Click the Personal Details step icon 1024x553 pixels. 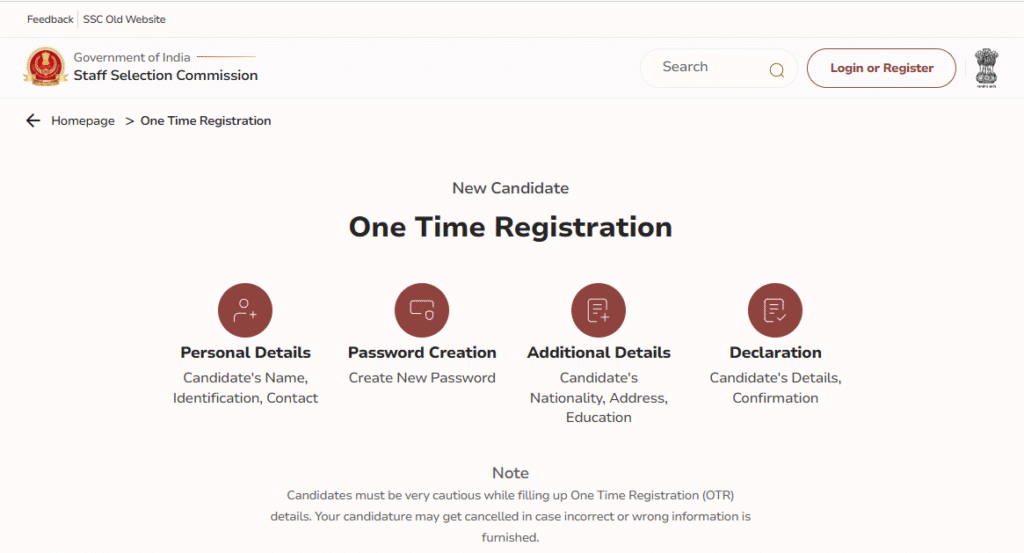point(245,310)
